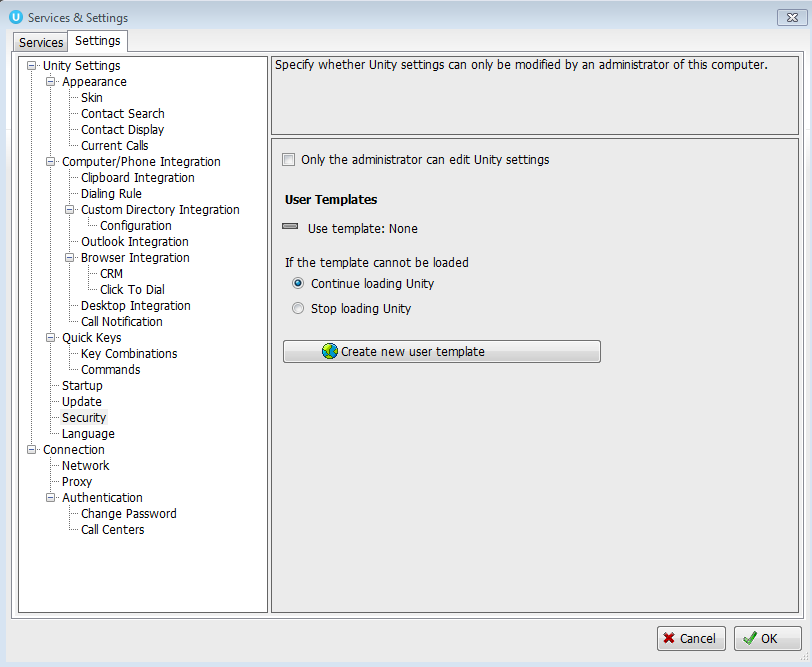Viewport: 812px width, 667px height.
Task: Switch to the Services tab
Action: 41,43
